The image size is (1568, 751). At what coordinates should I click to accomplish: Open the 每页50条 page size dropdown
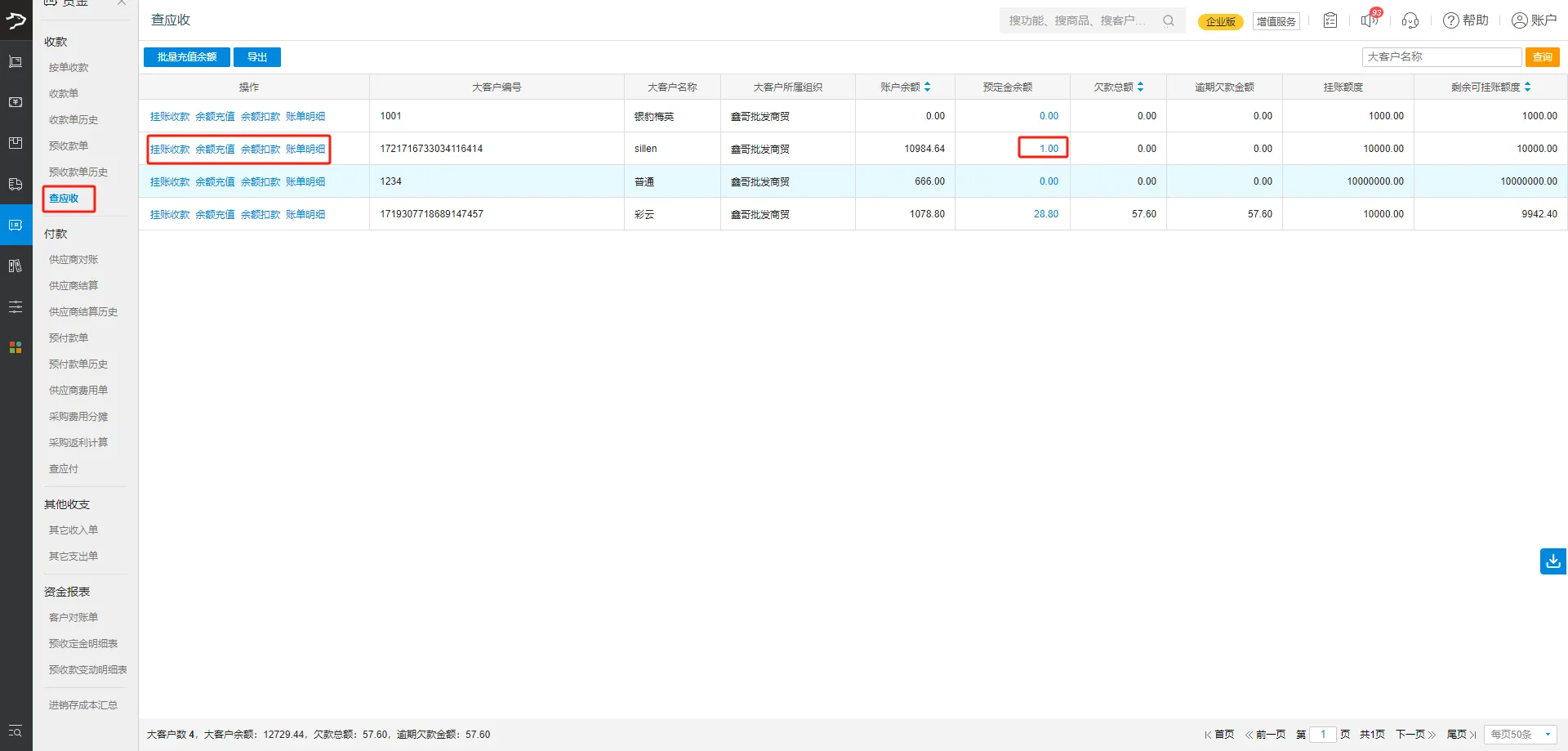tap(1520, 735)
